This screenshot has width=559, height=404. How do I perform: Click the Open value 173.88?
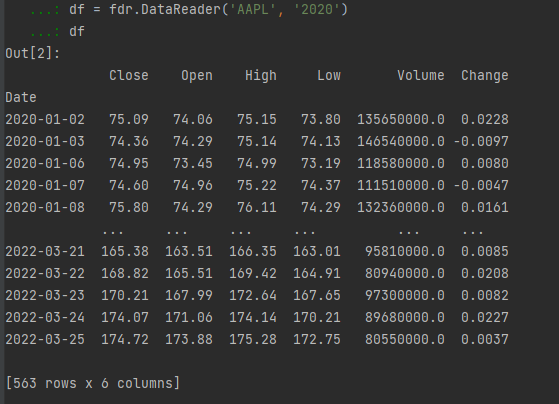point(189,339)
